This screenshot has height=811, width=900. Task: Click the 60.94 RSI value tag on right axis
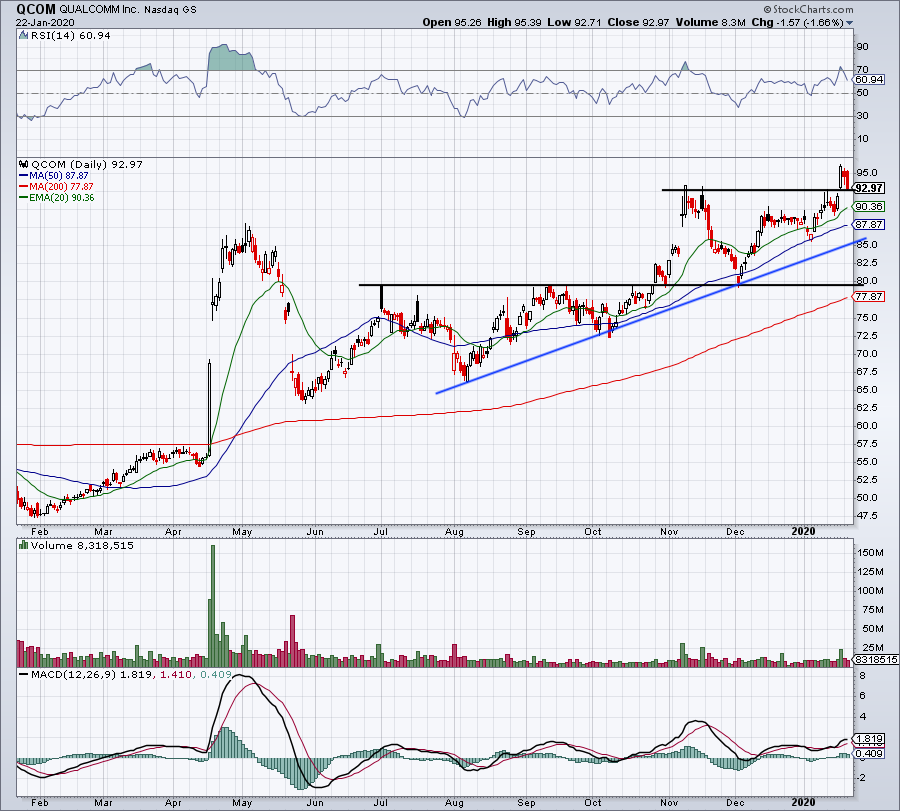(869, 80)
